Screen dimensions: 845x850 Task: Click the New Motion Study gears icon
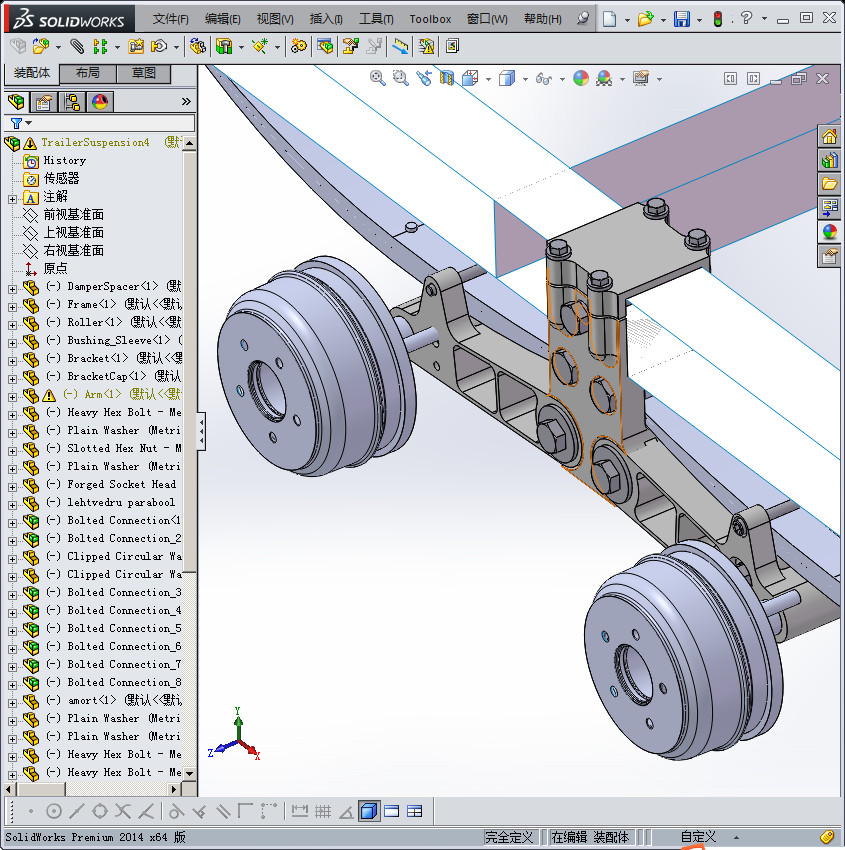298,47
